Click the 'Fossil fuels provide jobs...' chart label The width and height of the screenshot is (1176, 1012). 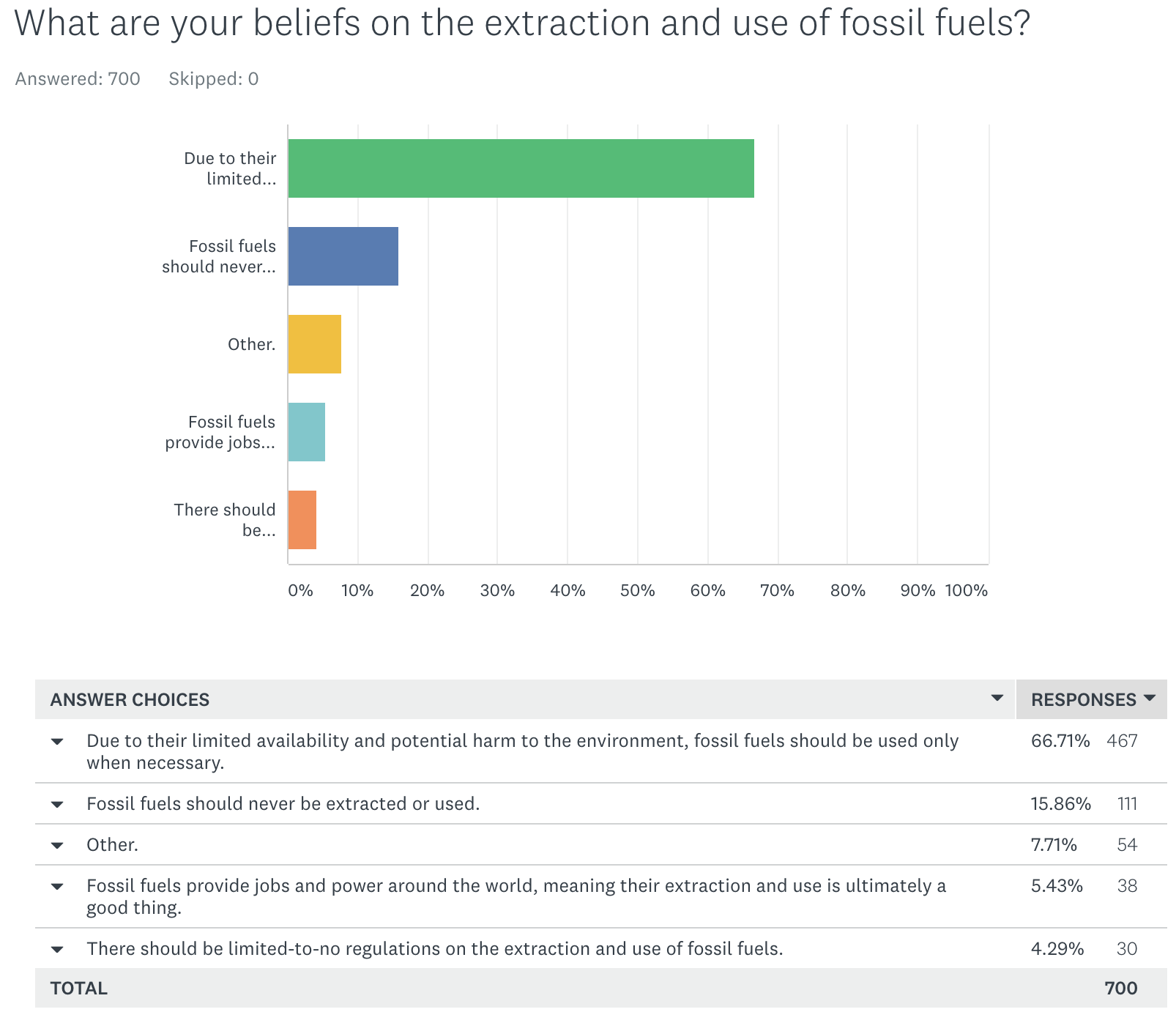click(x=220, y=432)
